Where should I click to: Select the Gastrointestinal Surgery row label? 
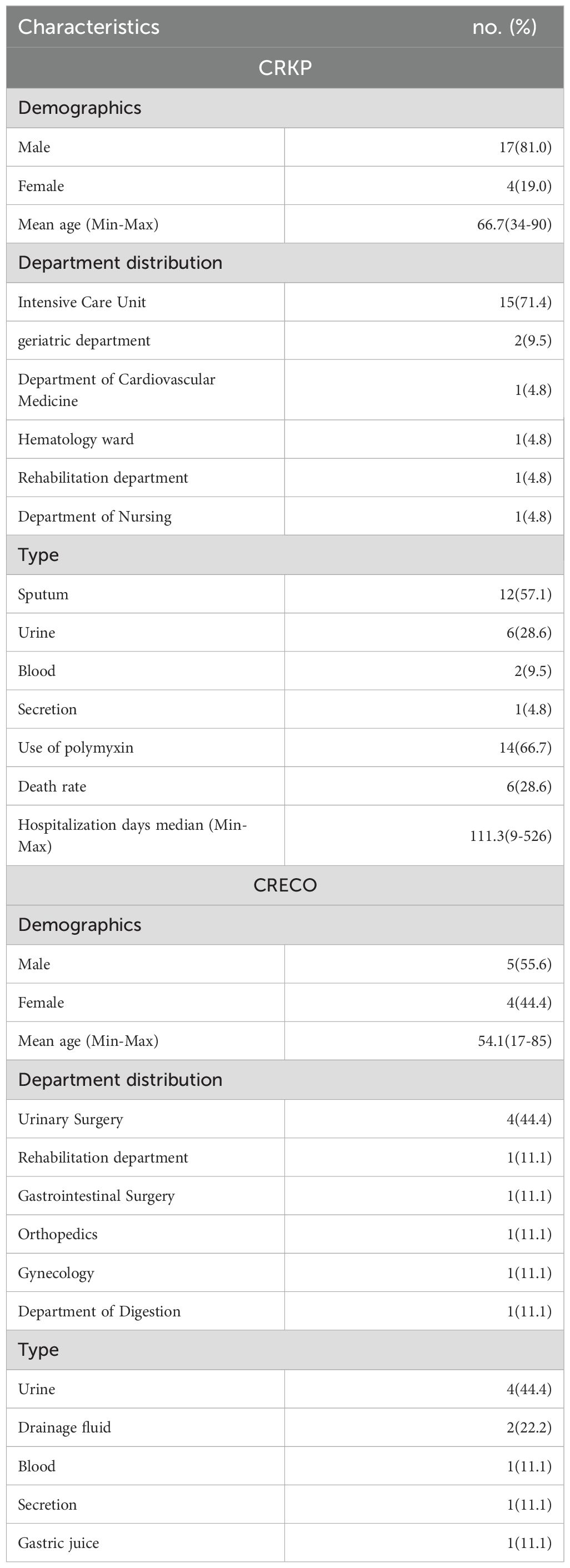96,1195
